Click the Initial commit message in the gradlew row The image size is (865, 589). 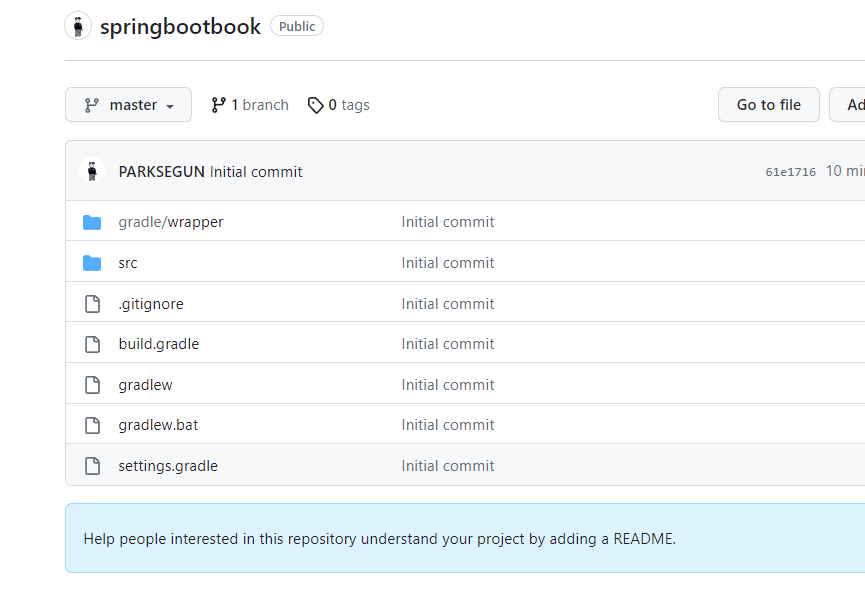[448, 384]
